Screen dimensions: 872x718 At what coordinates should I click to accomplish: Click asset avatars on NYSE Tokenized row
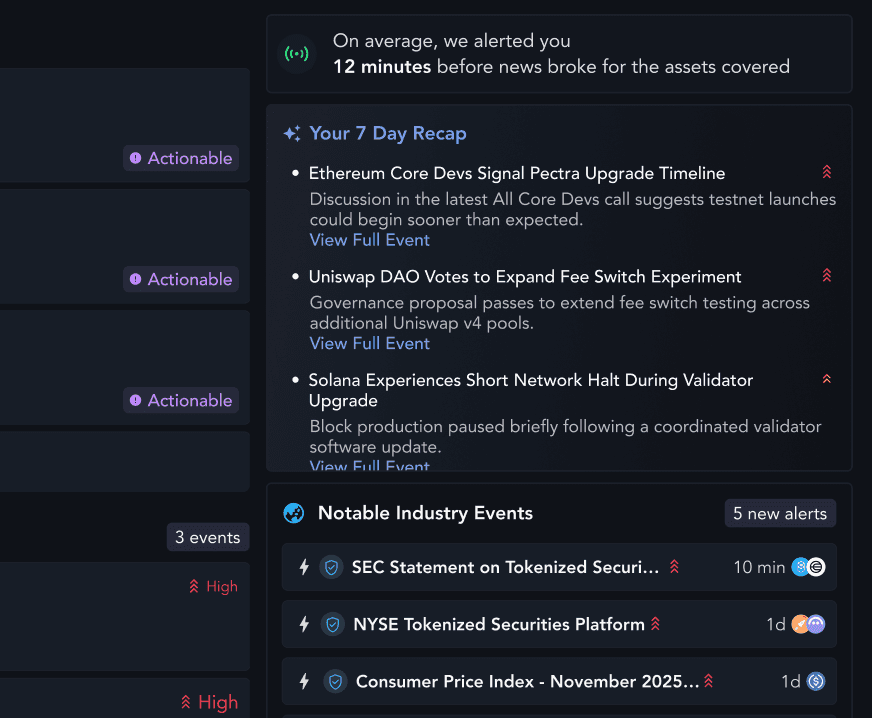coord(808,624)
